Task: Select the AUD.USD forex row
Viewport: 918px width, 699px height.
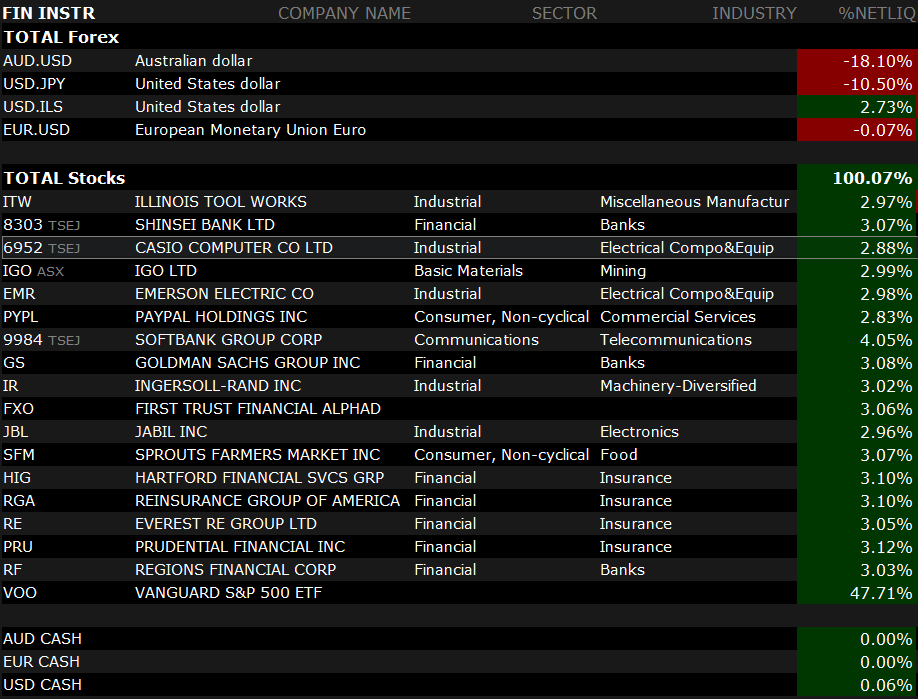Action: click(x=459, y=61)
